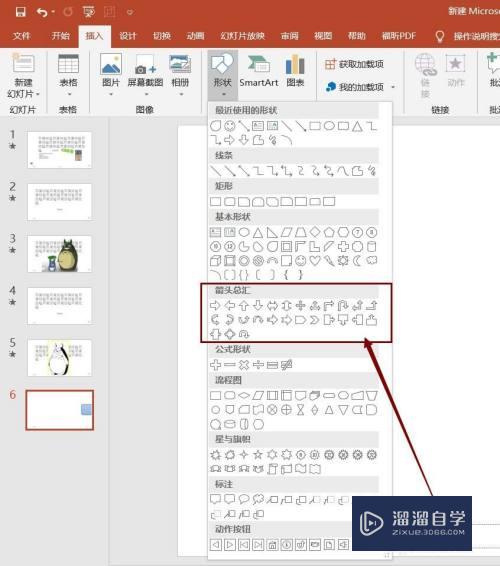Image resolution: width=500 pixels, height=566 pixels.
Task: Select the up arrow in 箭头总汇
Action: [x=244, y=306]
